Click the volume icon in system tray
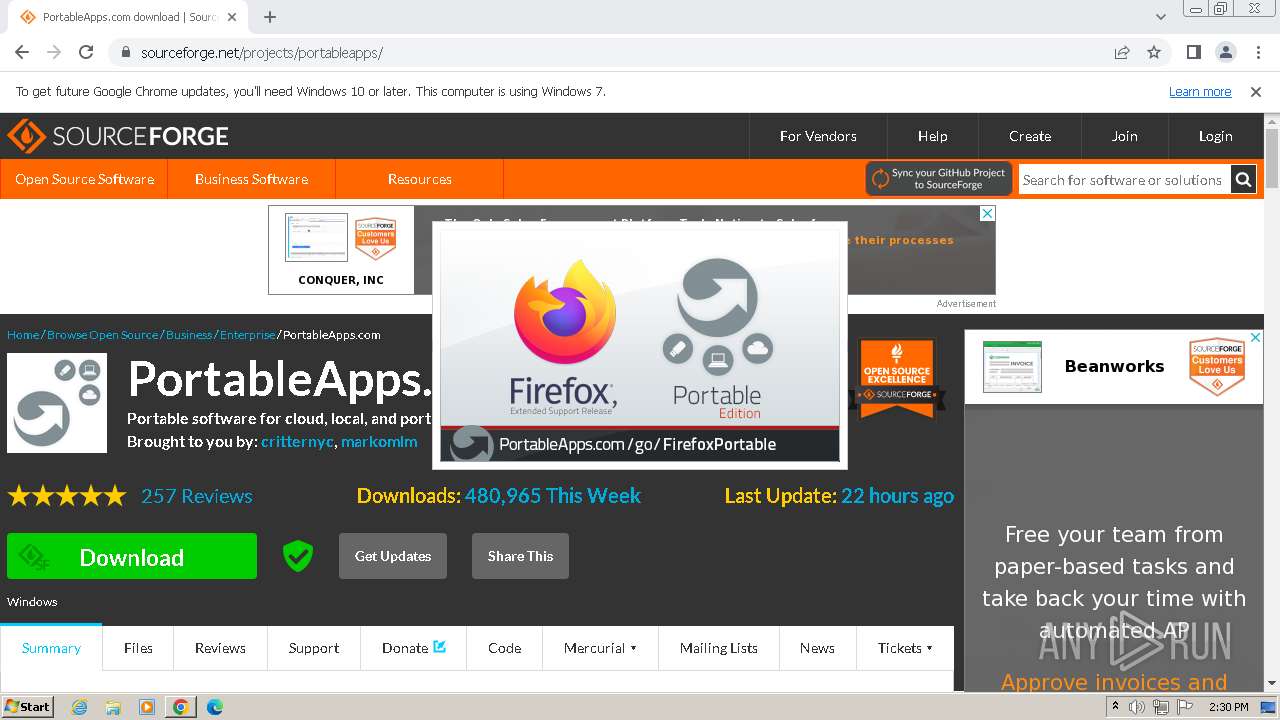This screenshot has width=1280, height=720. (x=1137, y=707)
